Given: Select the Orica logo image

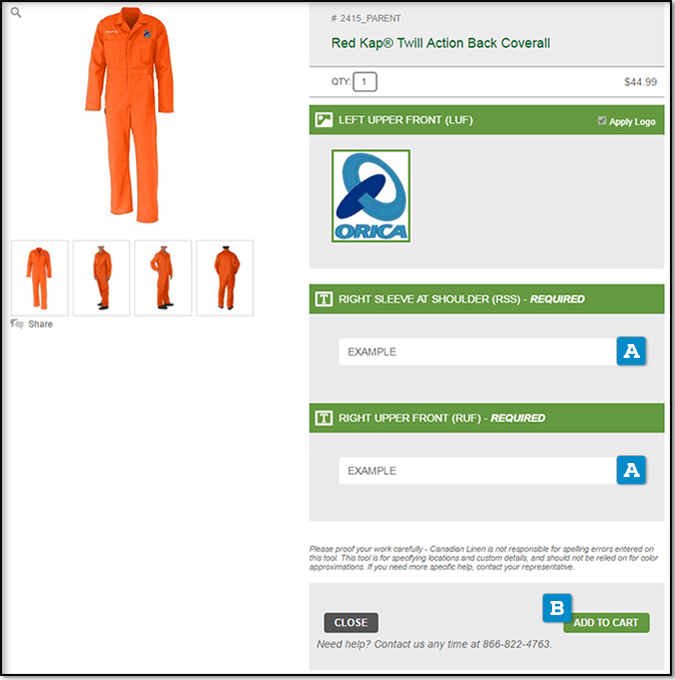Looking at the screenshot, I should 371,196.
